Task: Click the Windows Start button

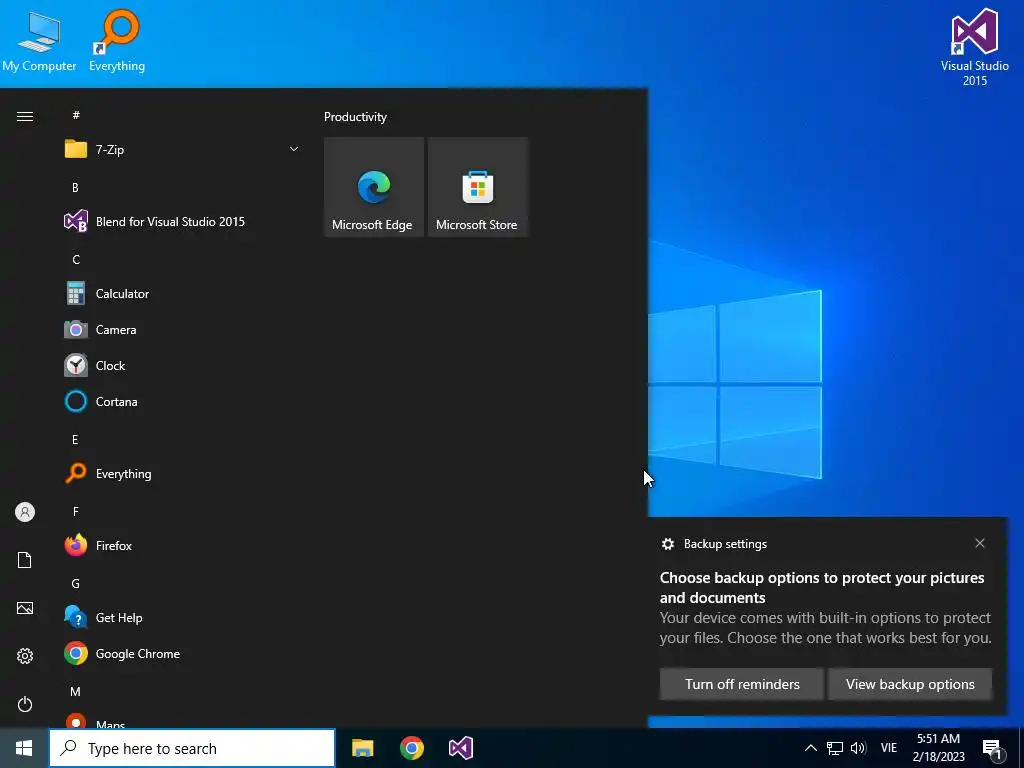Action: (24, 748)
